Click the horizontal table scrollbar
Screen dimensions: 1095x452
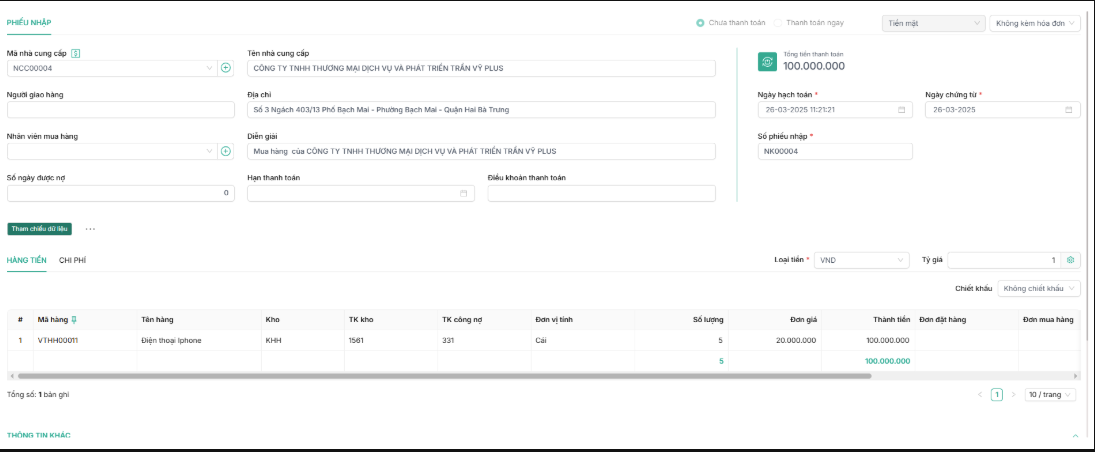[x=444, y=376]
